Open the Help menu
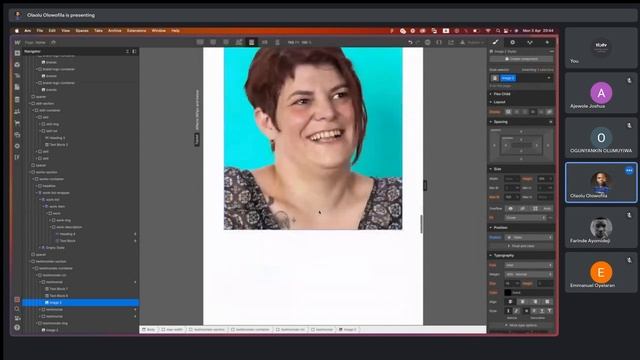Image resolution: width=640 pixels, height=360 pixels. click(x=175, y=31)
